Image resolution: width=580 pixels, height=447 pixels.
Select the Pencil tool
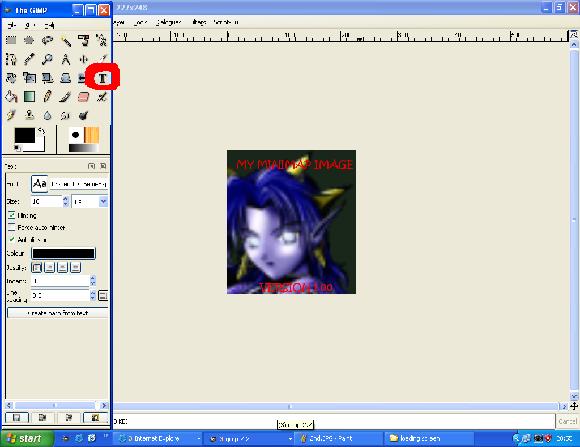47,97
